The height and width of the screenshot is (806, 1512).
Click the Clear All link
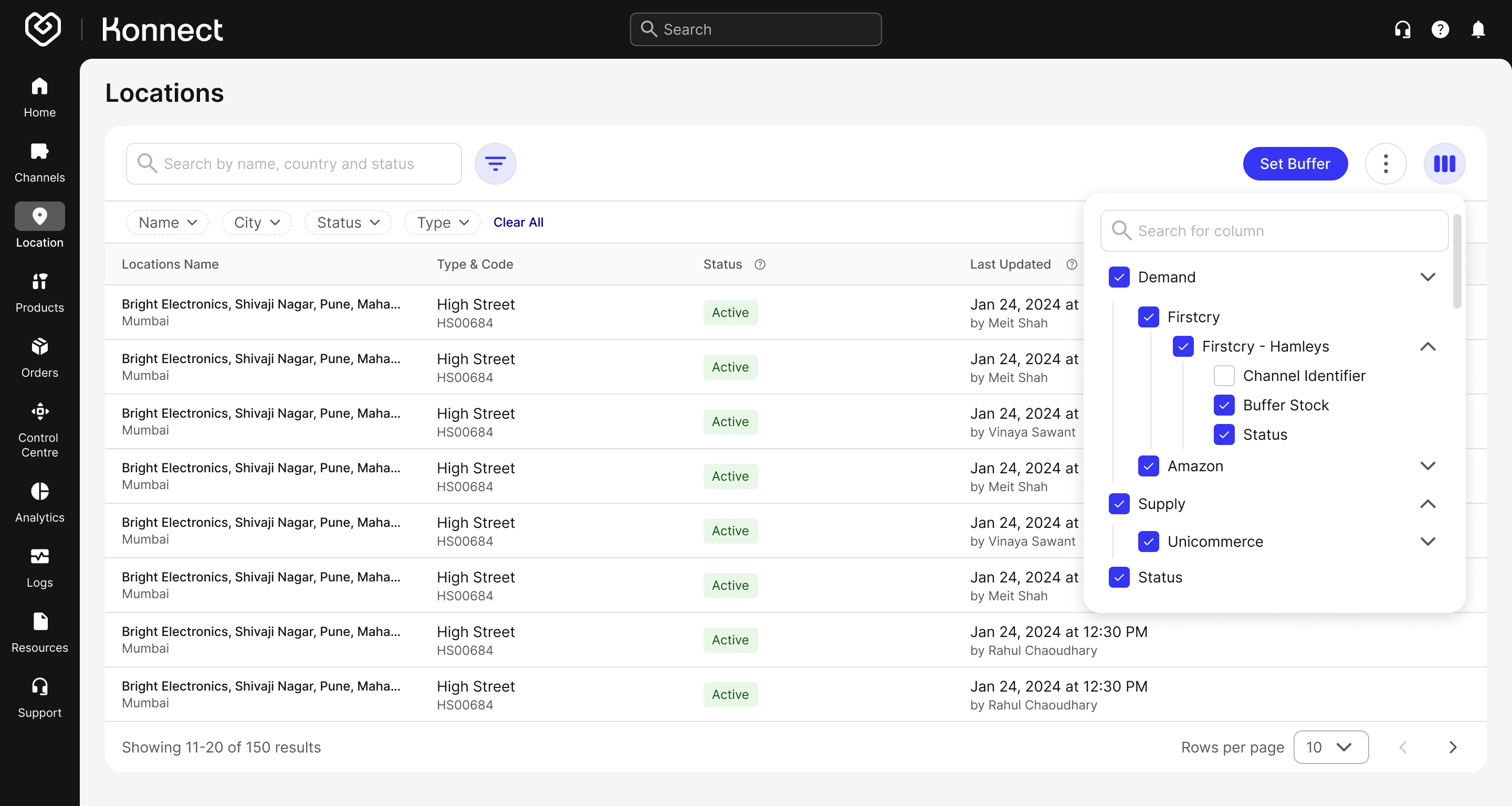(x=518, y=222)
